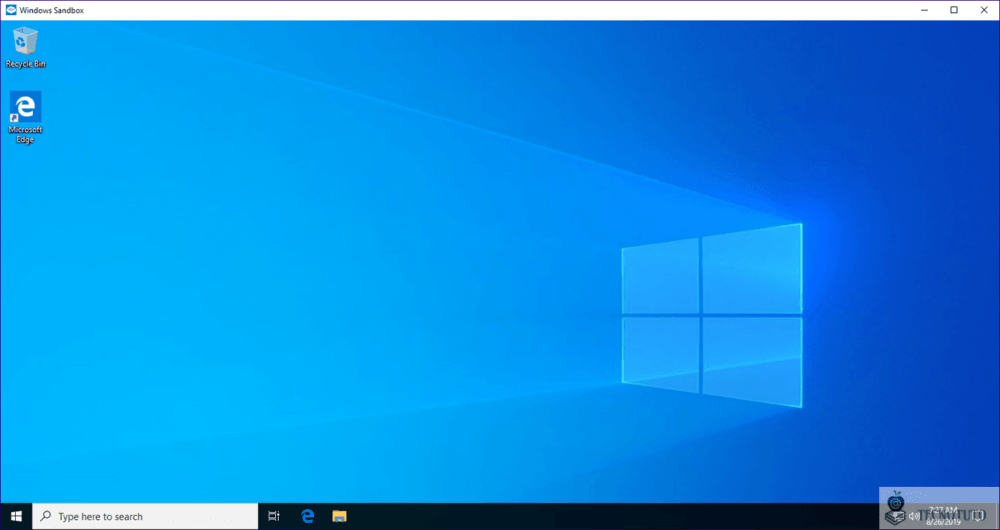The width and height of the screenshot is (1000, 530).
Task: Close the Windows Sandbox window
Action: click(x=984, y=10)
